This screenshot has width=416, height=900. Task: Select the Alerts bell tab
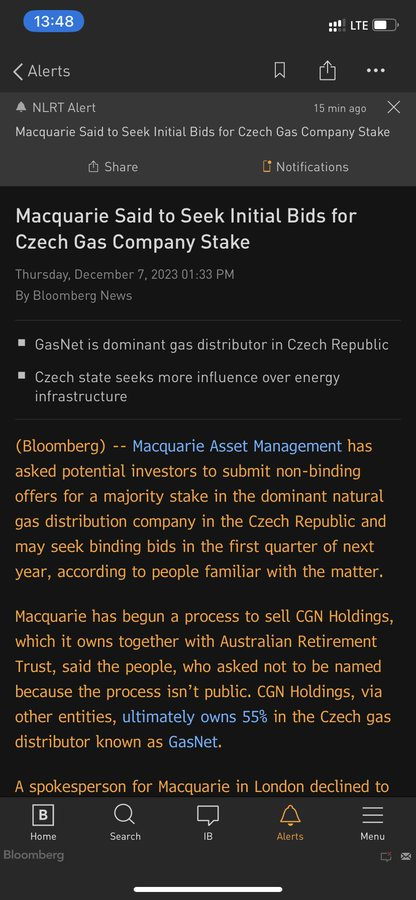point(290,823)
